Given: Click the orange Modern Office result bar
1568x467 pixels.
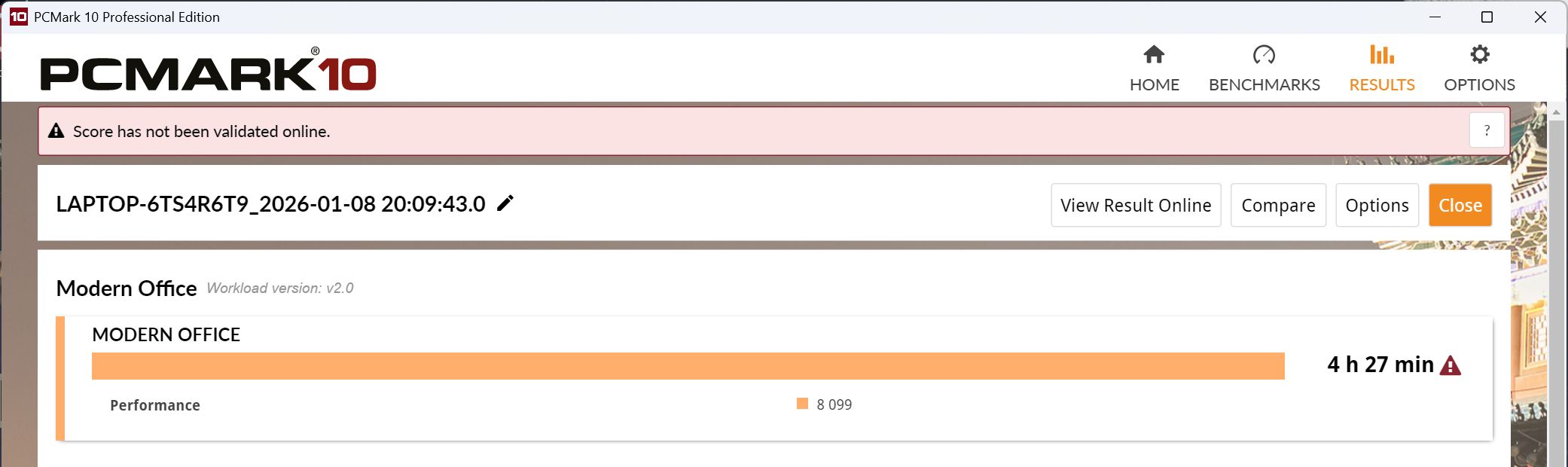Looking at the screenshot, I should pyautogui.click(x=688, y=366).
